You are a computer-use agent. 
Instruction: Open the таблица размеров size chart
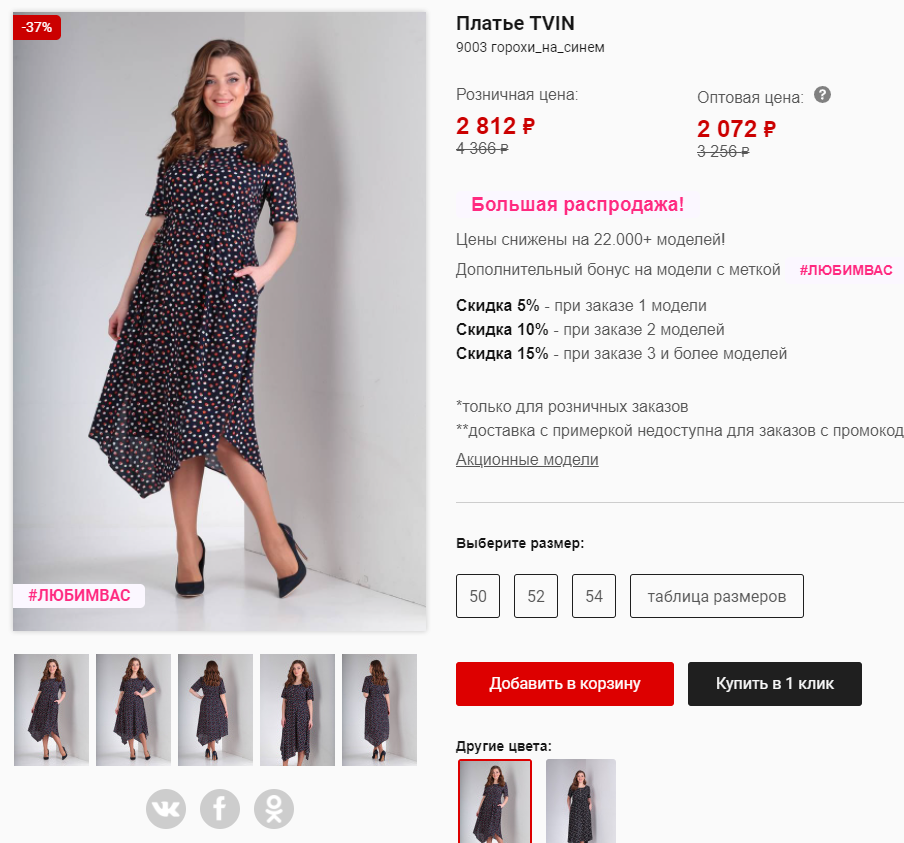pos(717,596)
